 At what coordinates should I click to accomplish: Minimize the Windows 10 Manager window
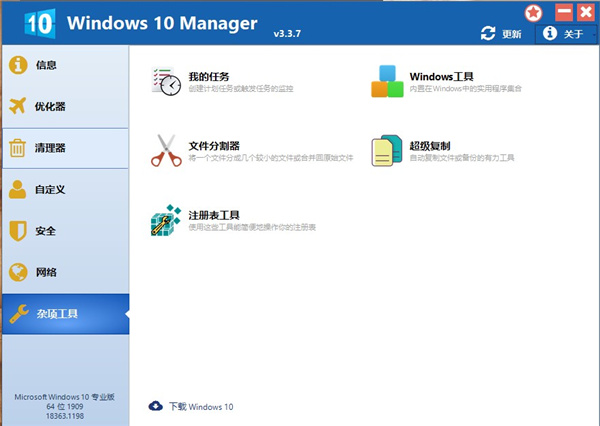564,12
